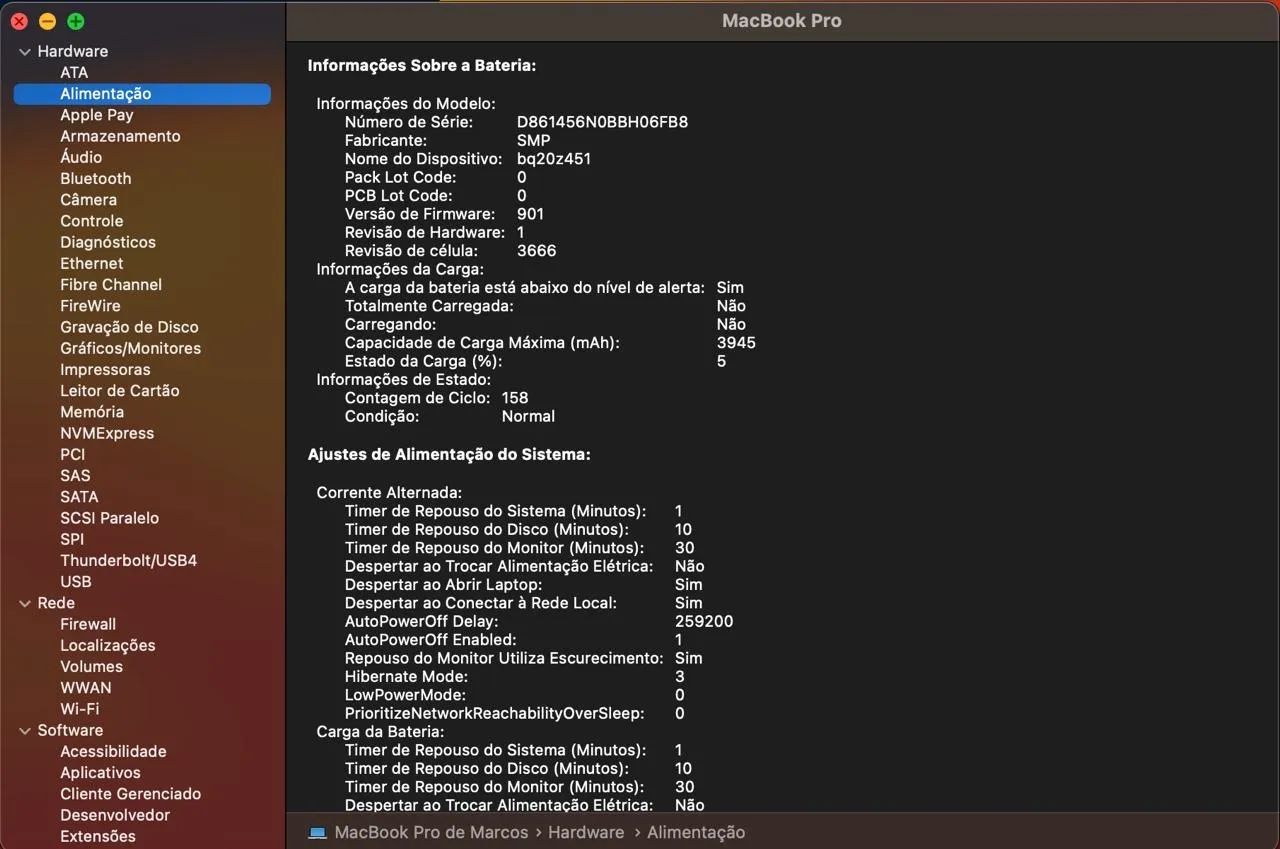Click Hardware segment in the path bar
1280x849 pixels.
(586, 832)
